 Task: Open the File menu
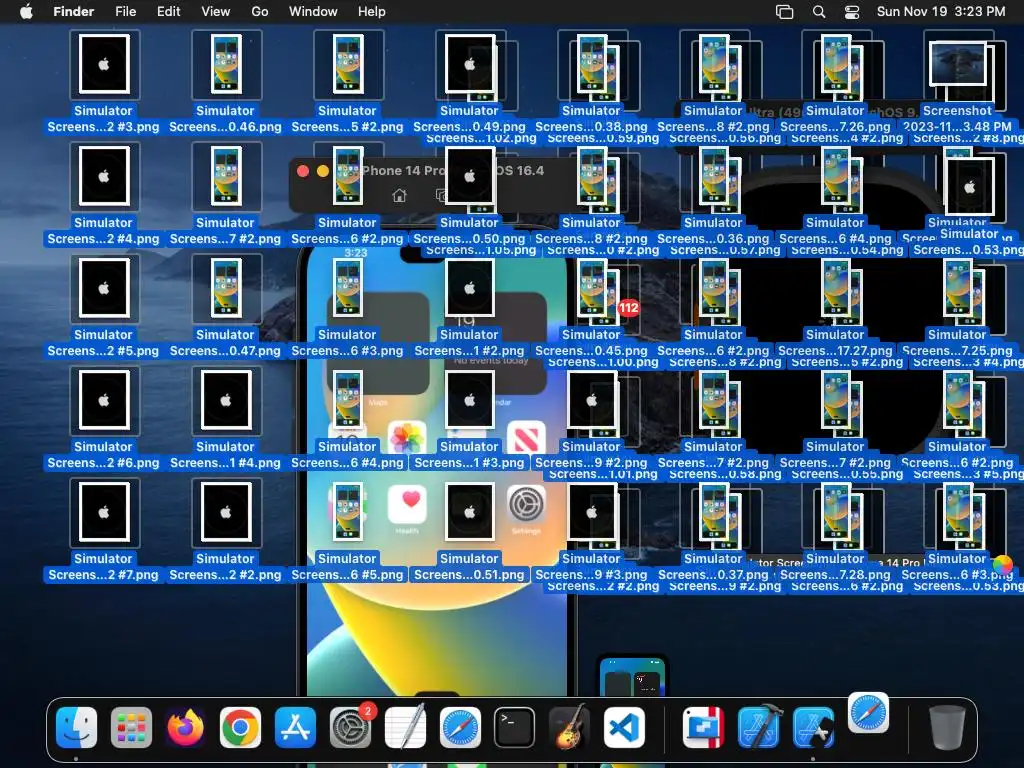(125, 11)
